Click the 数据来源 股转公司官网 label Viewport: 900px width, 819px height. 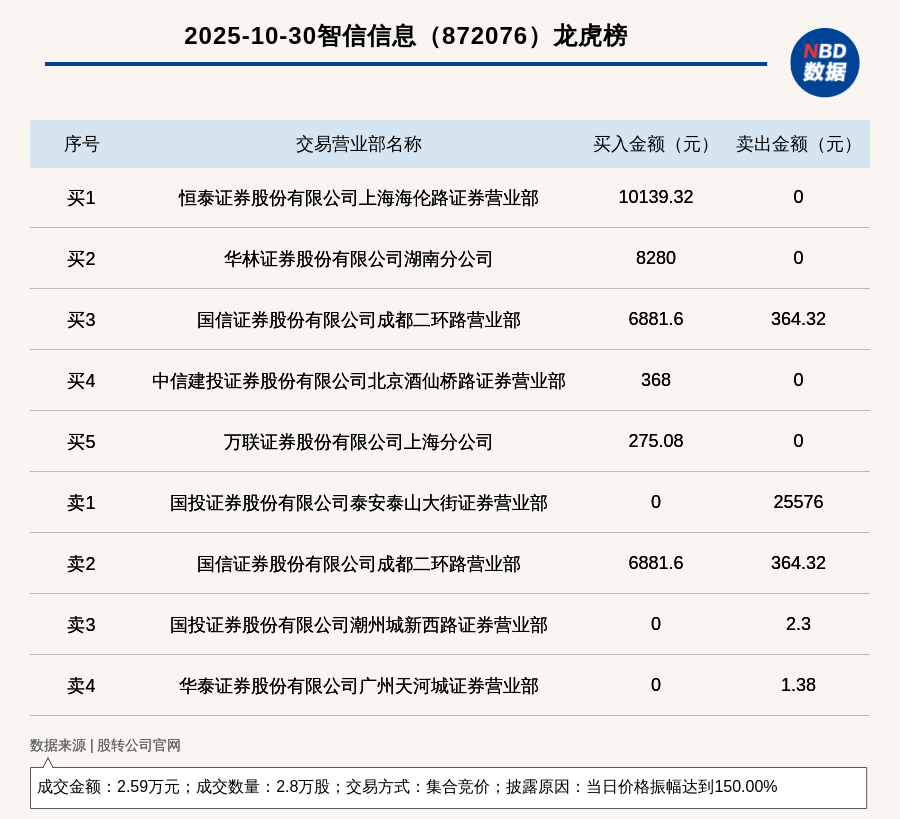105,745
